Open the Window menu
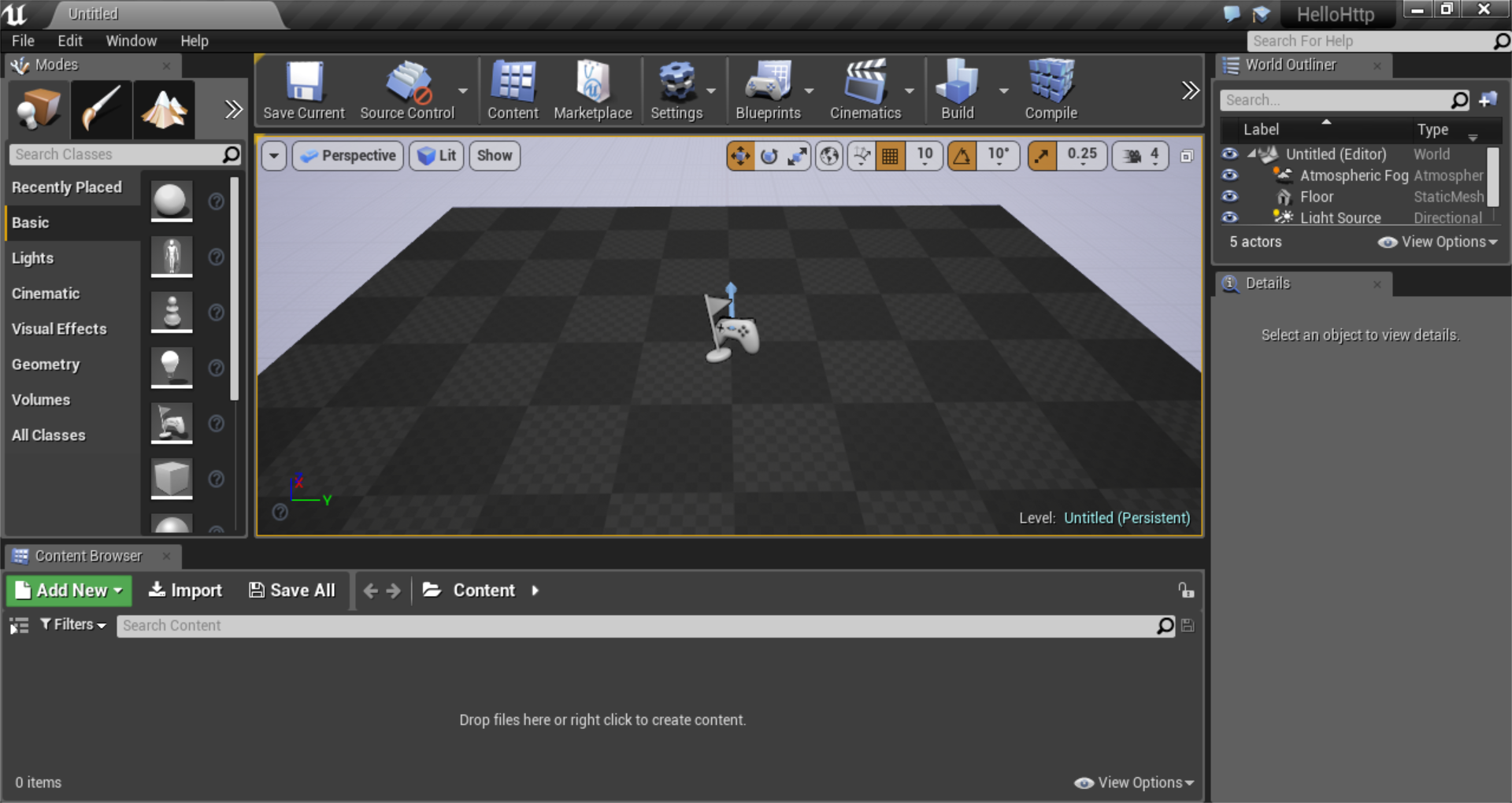 131,41
